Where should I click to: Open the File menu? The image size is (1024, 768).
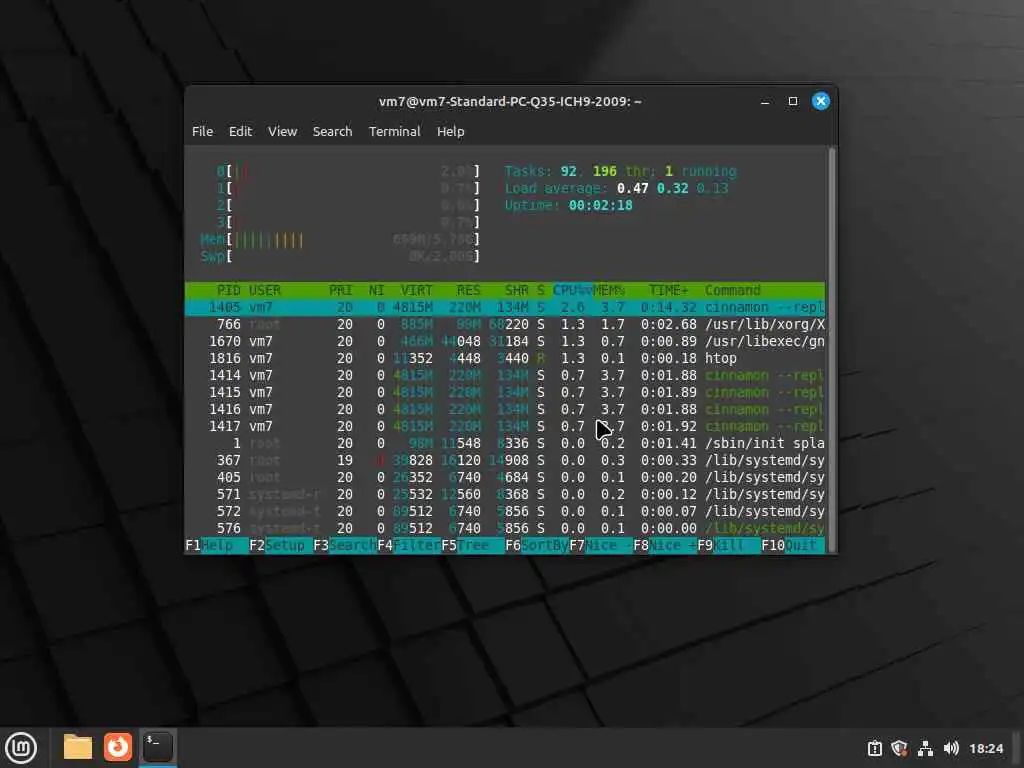pyautogui.click(x=202, y=131)
